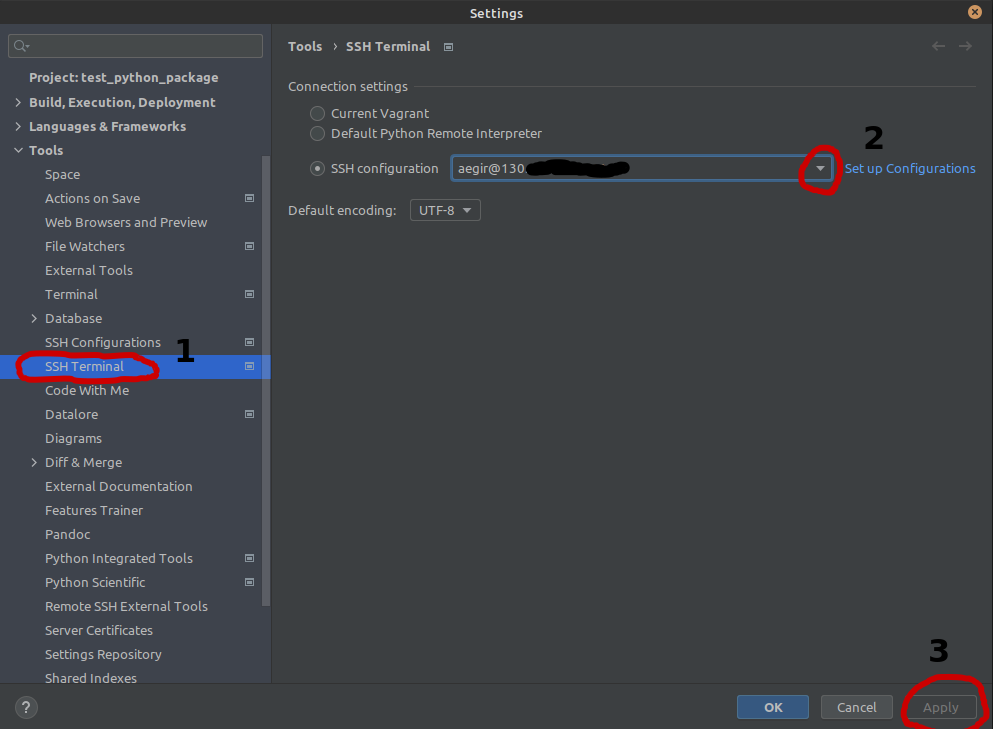Open the Default encoding UTF-8 dropdown
Viewport: 993px width, 729px height.
click(445, 210)
